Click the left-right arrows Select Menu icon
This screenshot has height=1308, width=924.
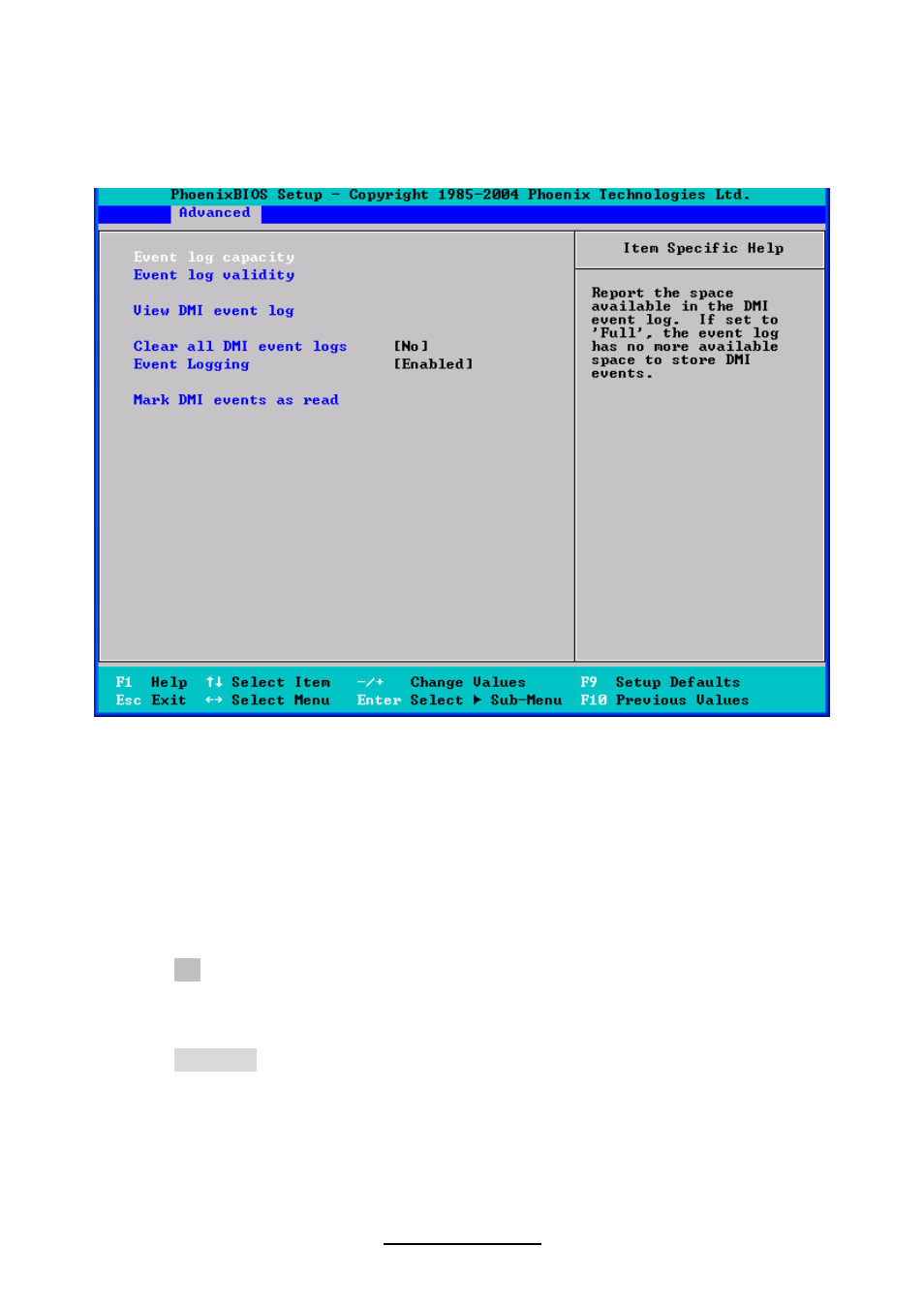214,701
